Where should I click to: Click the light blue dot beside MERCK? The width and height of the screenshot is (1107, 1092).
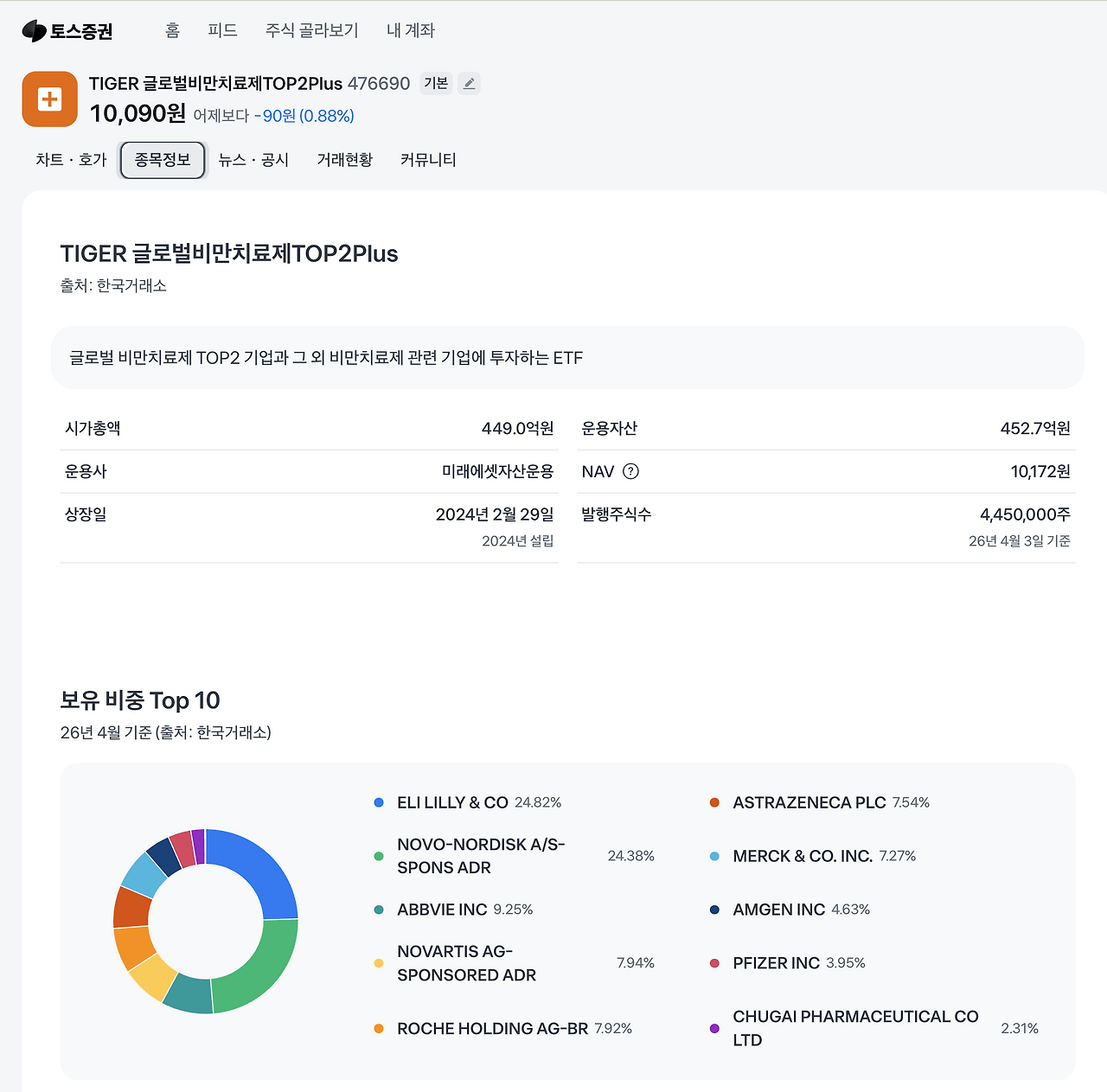714,856
